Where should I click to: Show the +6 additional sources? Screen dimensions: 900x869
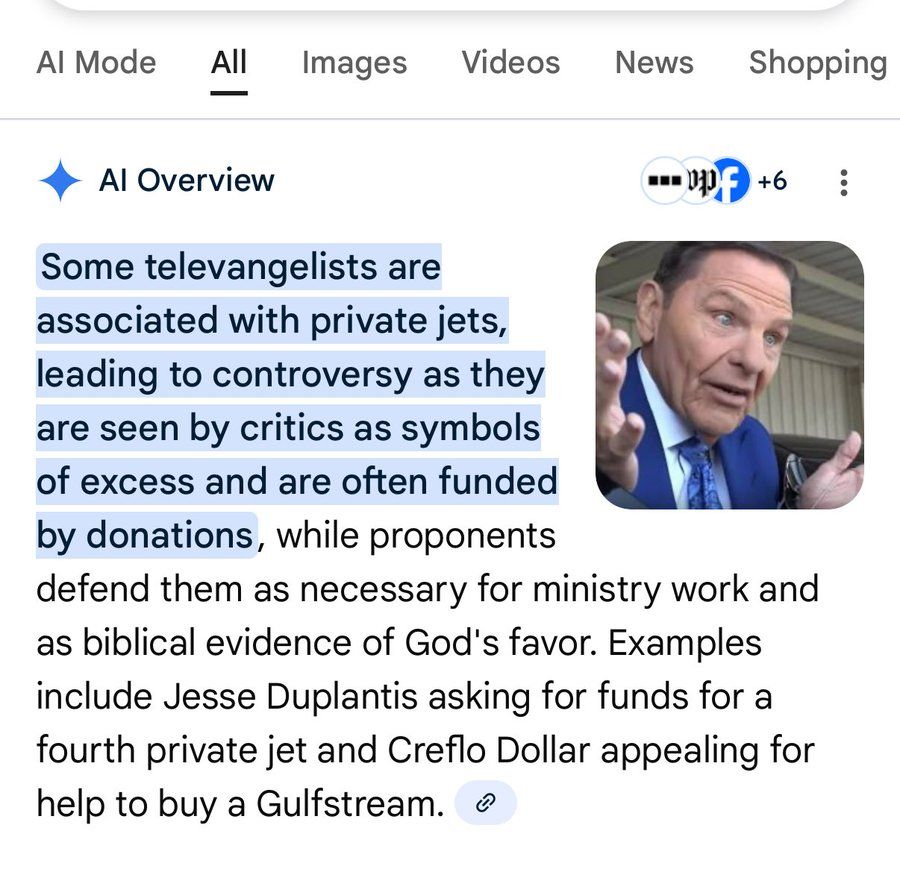pyautogui.click(x=772, y=181)
